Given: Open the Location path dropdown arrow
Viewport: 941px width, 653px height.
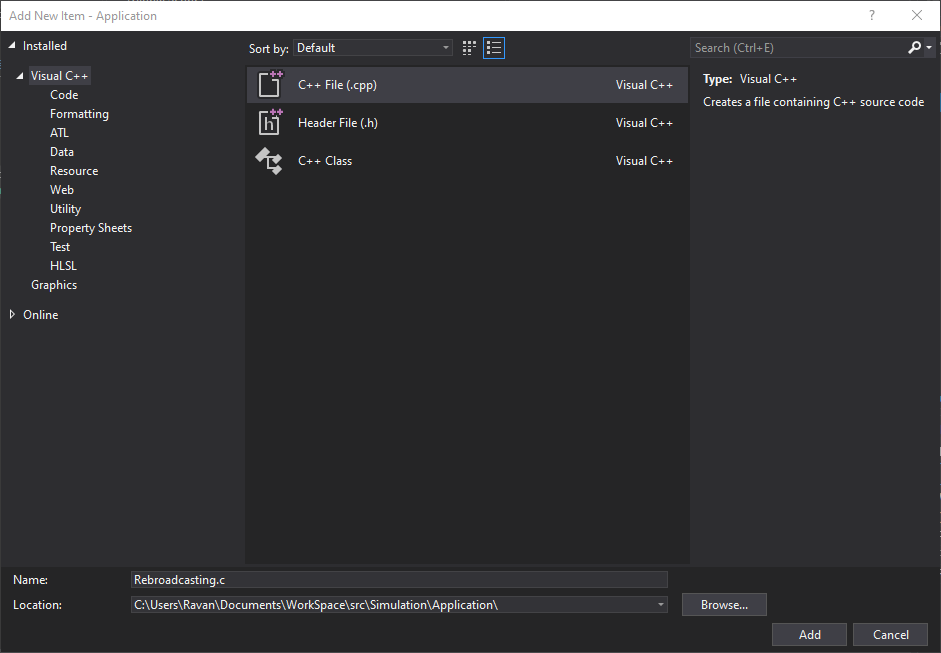Looking at the screenshot, I should pos(660,604).
